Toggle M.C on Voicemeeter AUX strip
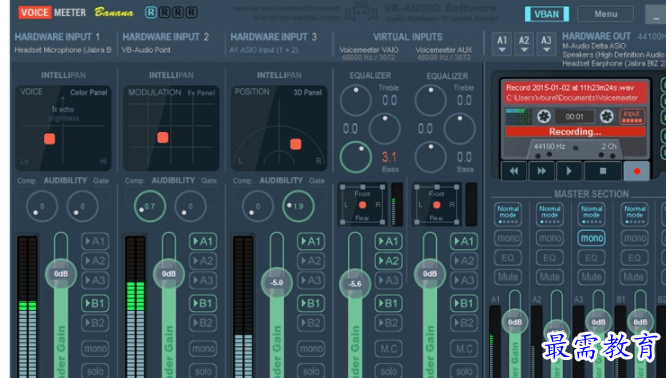The height and width of the screenshot is (378, 666). [464, 349]
